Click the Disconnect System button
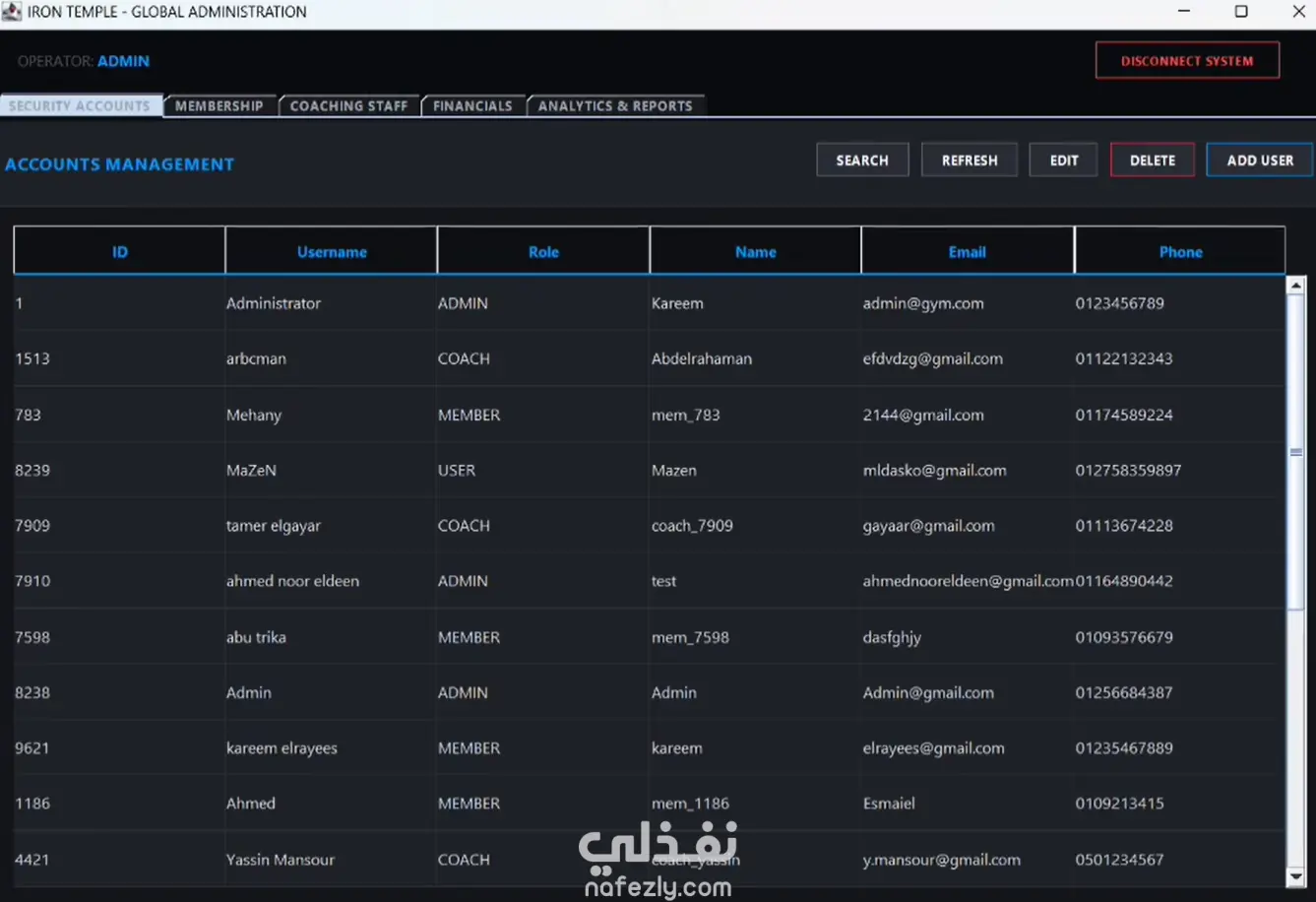The height and width of the screenshot is (902, 1316). [x=1187, y=60]
